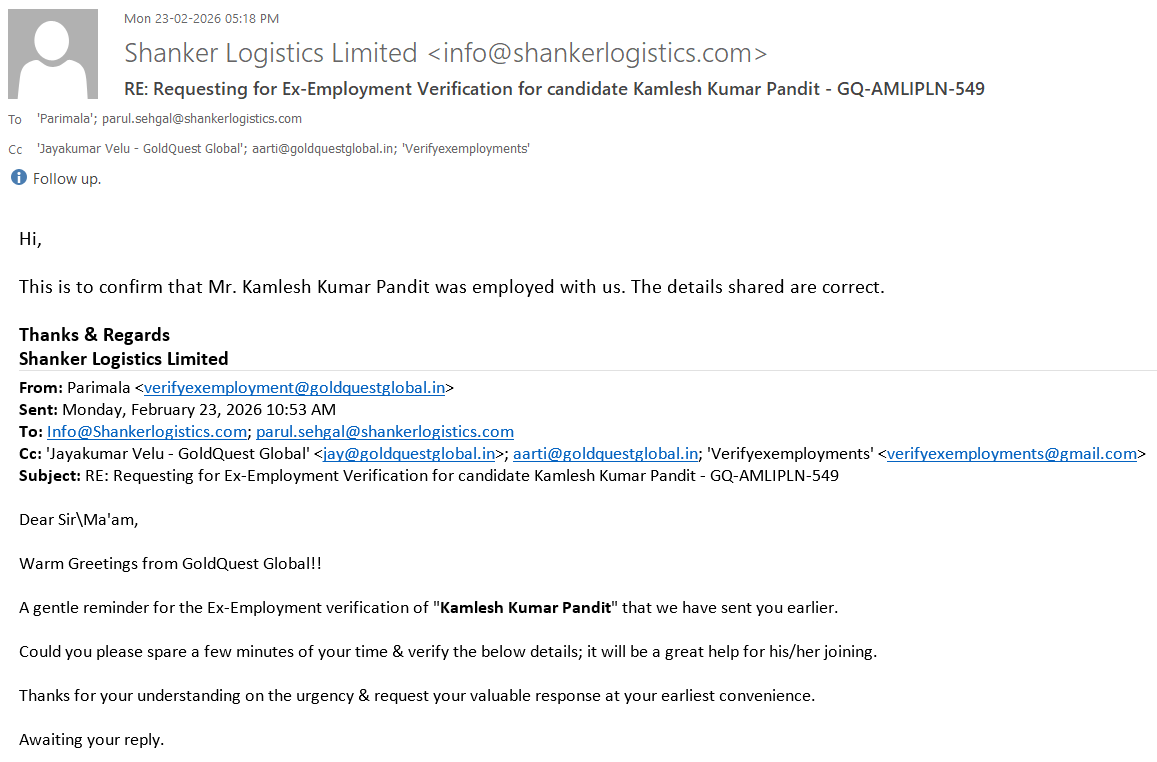Click the received date and time stamp
Screen dimensions: 1157x762
[x=201, y=18]
